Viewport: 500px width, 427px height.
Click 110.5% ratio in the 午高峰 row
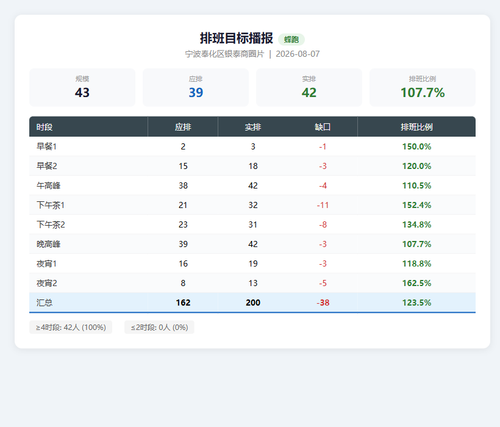(417, 185)
